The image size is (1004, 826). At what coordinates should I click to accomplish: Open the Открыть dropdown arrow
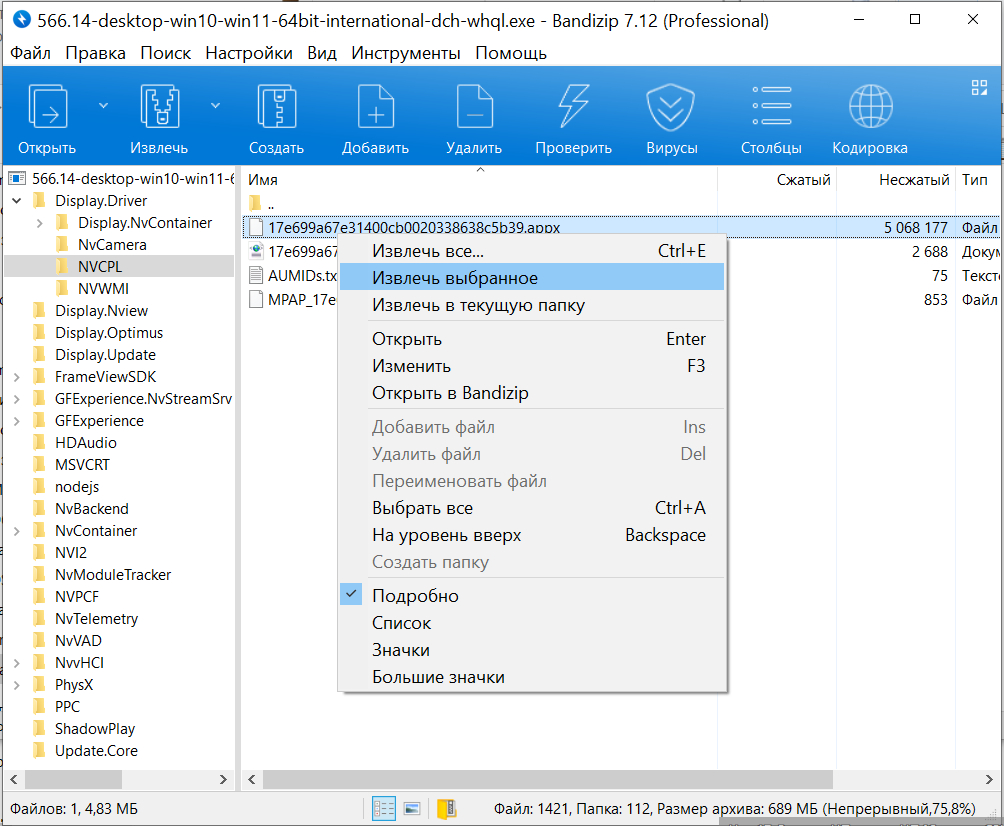[103, 105]
